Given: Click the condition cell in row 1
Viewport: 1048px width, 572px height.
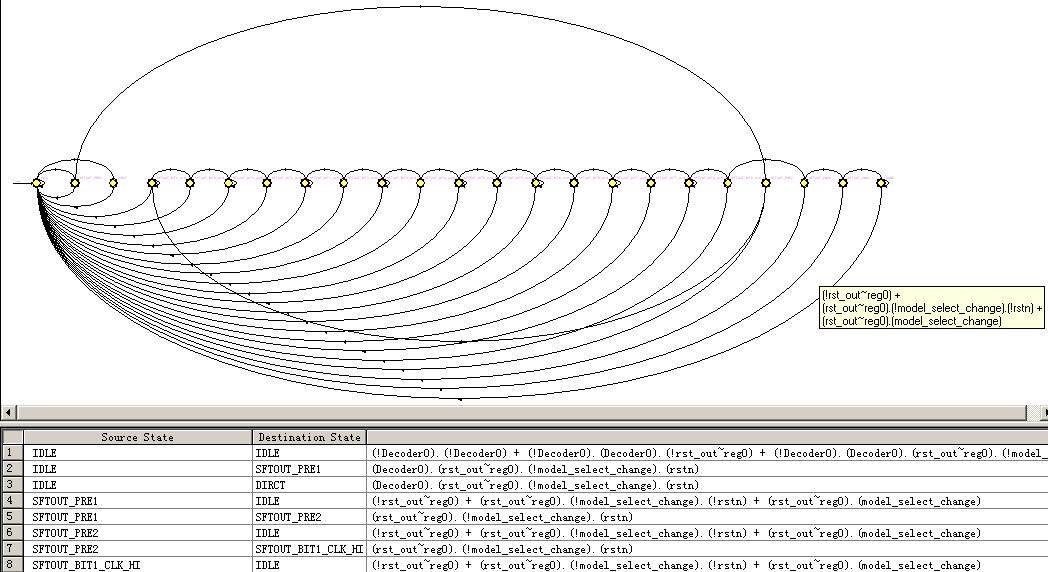Looking at the screenshot, I should tap(707, 453).
